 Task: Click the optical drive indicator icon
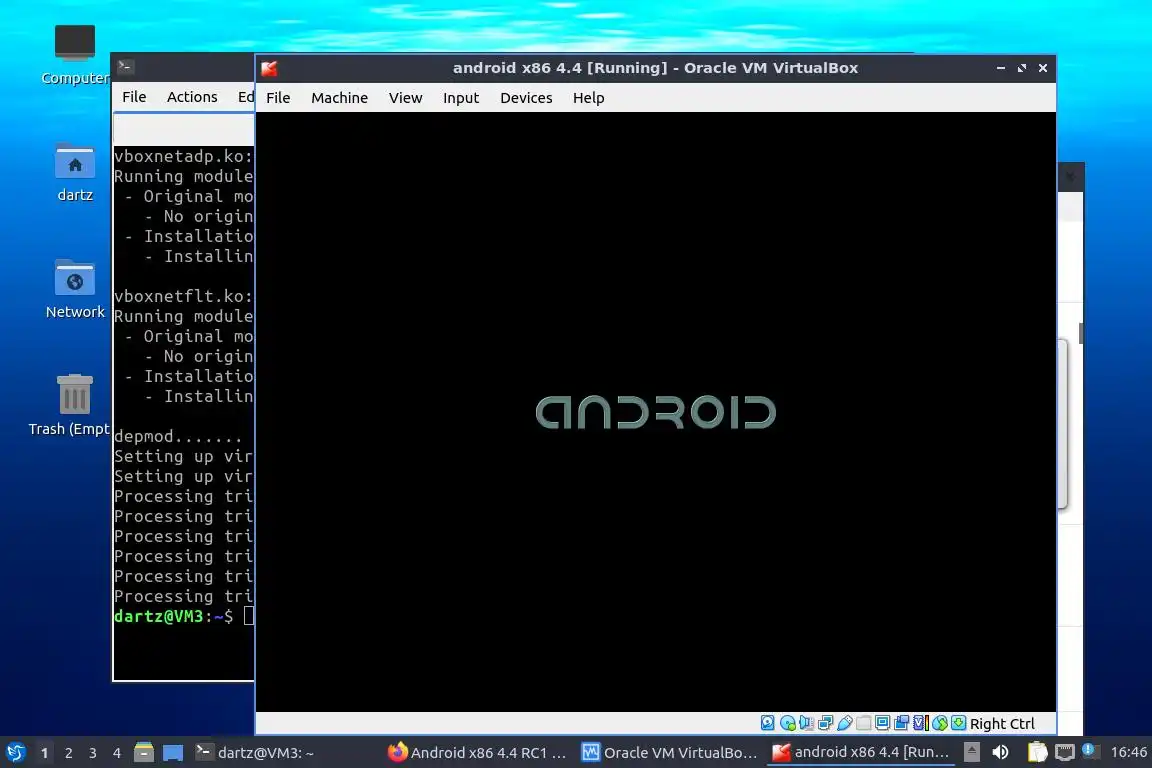click(x=788, y=723)
